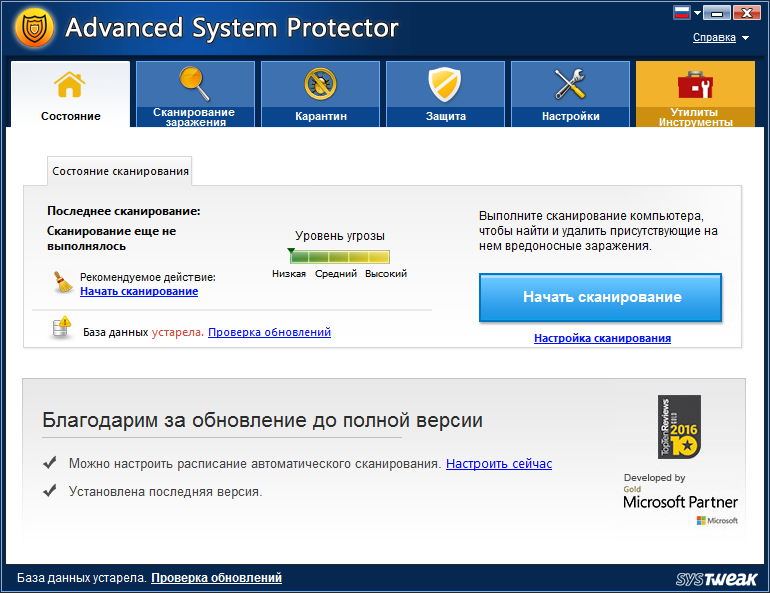Click the Начать сканирование recommended action link

(x=139, y=291)
